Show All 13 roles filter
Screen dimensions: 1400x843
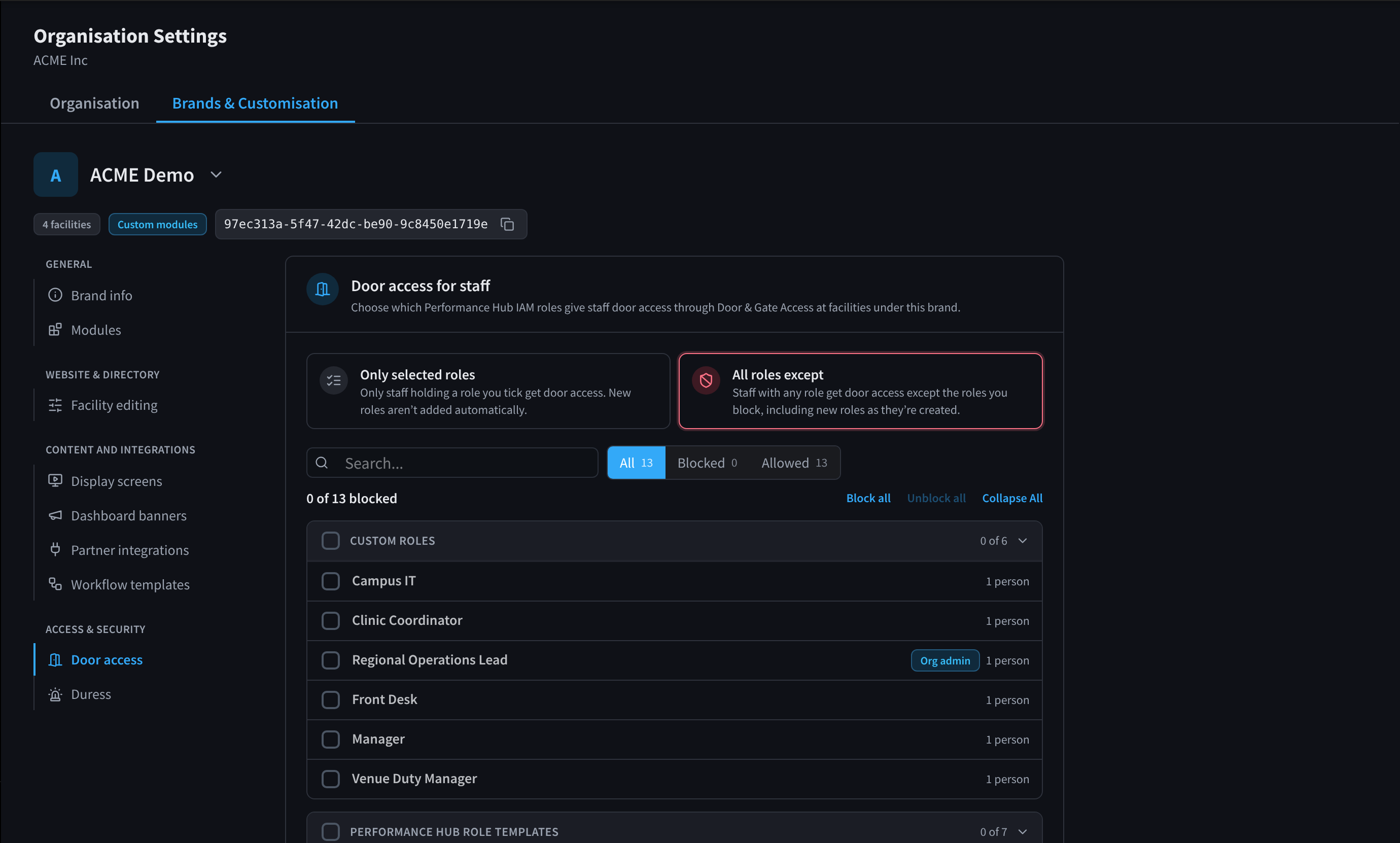pyautogui.click(x=636, y=463)
